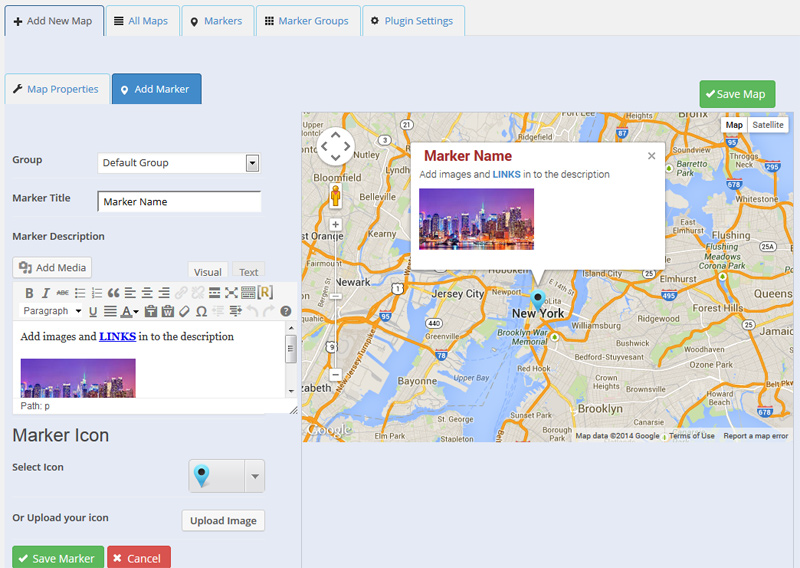Open the Add New Map tab
The height and width of the screenshot is (568, 800).
point(54,21)
